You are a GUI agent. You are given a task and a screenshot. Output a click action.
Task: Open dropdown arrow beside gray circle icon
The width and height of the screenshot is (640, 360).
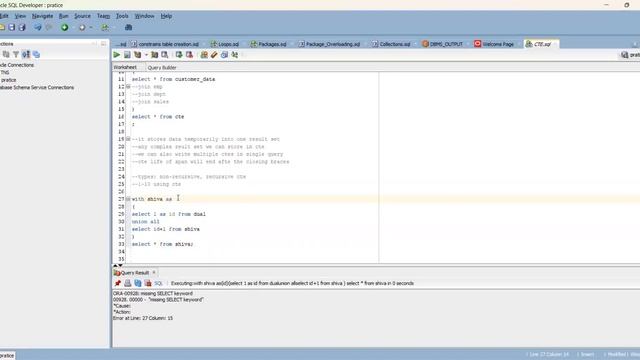point(91,27)
